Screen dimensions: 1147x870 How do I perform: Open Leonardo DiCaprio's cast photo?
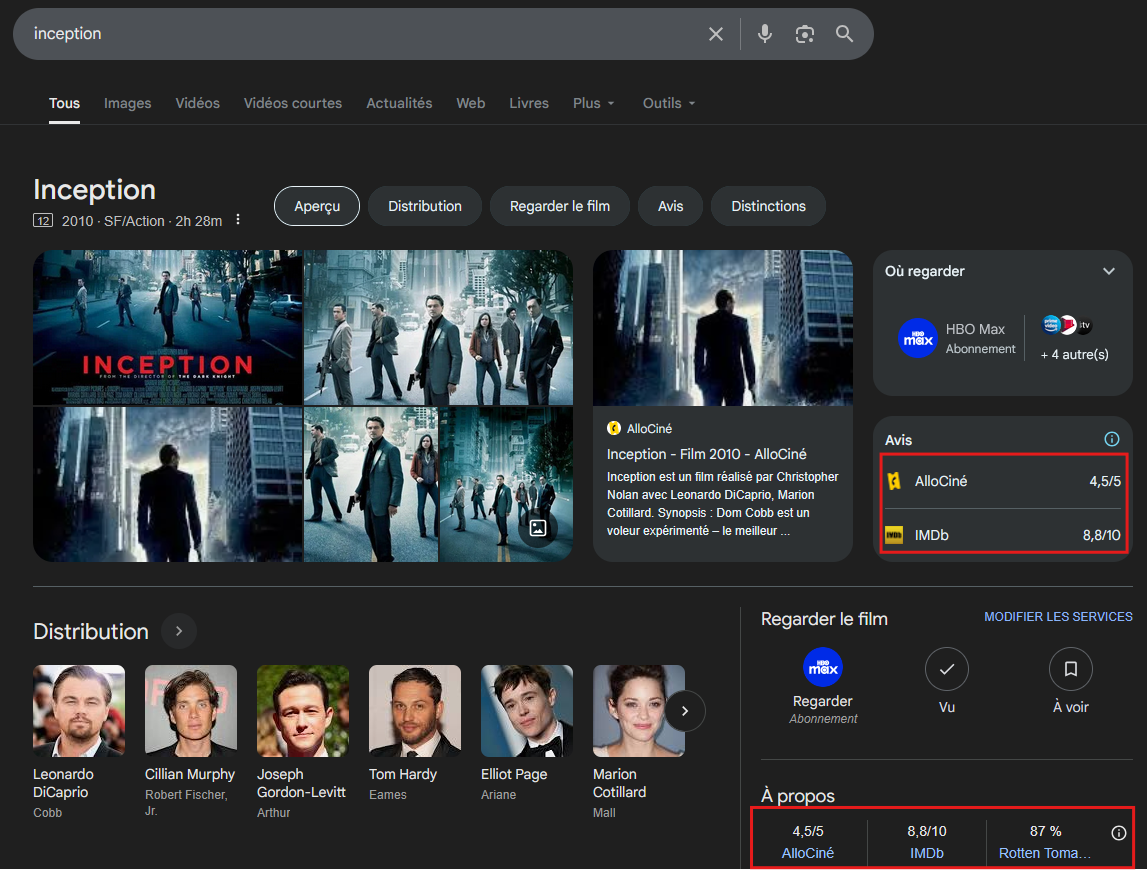pyautogui.click(x=79, y=710)
